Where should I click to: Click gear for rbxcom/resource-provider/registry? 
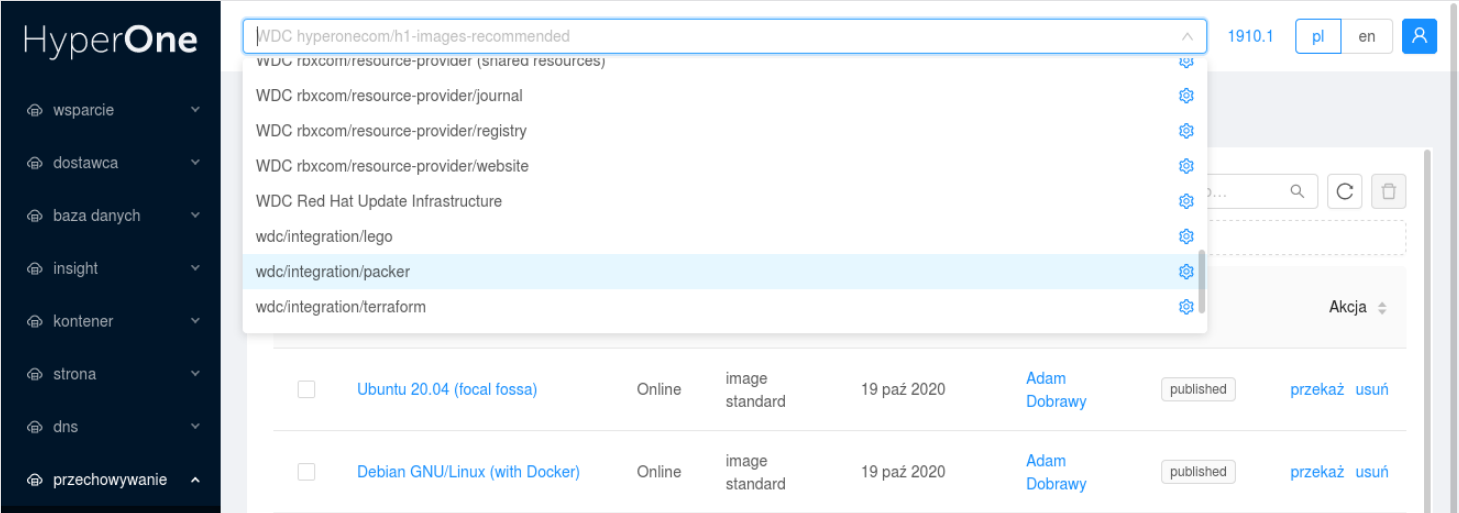pos(1186,131)
